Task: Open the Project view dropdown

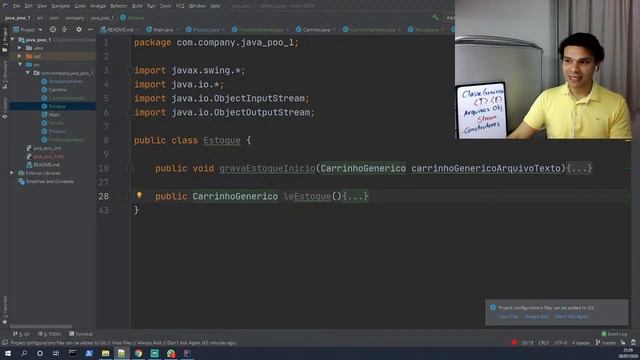Action: pyautogui.click(x=27, y=30)
